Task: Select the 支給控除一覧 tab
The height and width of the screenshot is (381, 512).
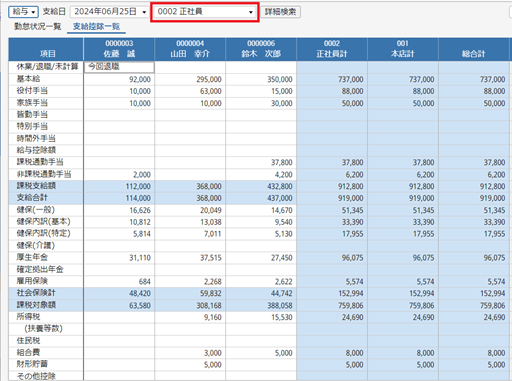Action: tap(96, 26)
